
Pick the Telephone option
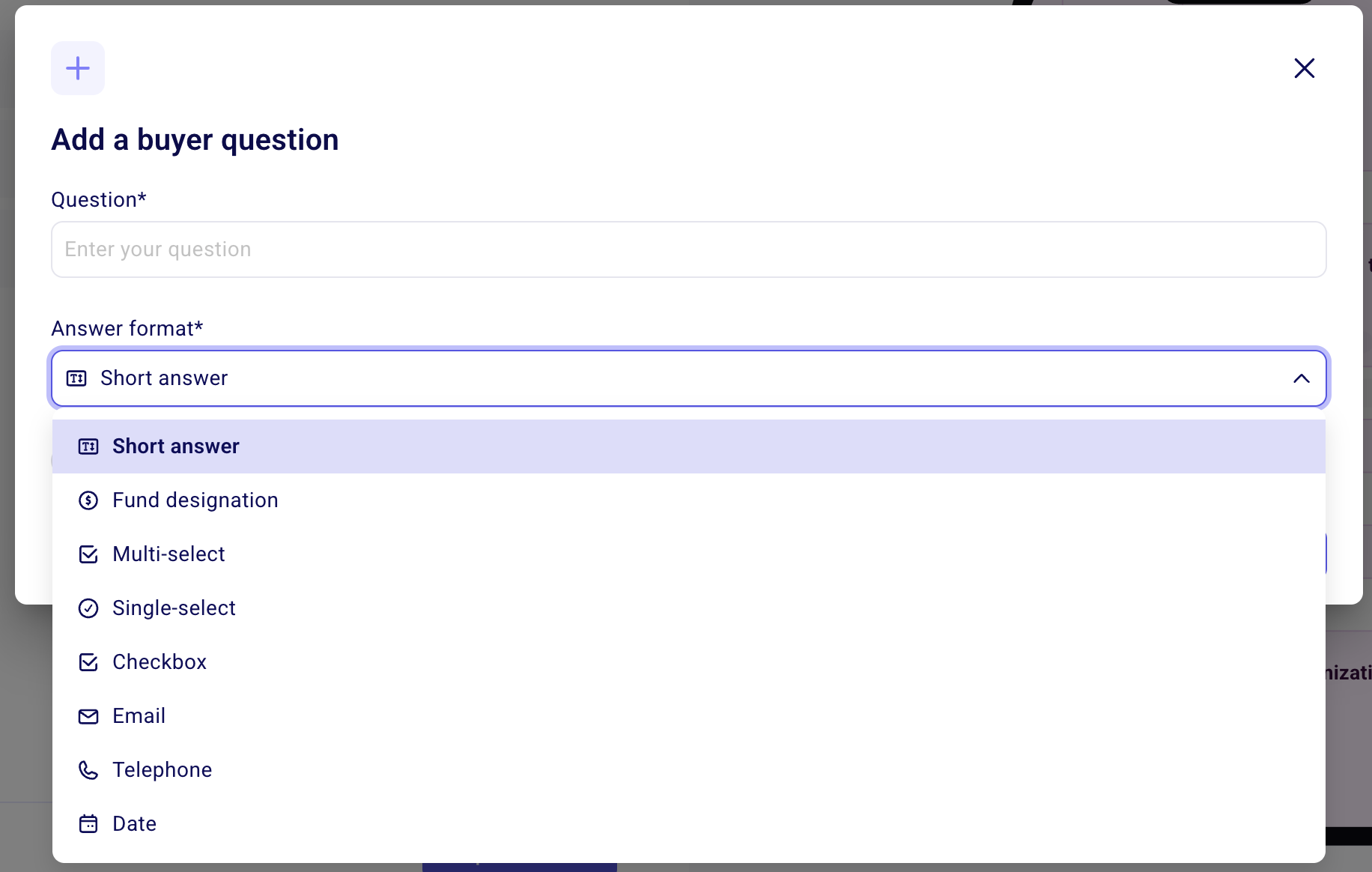tap(689, 770)
